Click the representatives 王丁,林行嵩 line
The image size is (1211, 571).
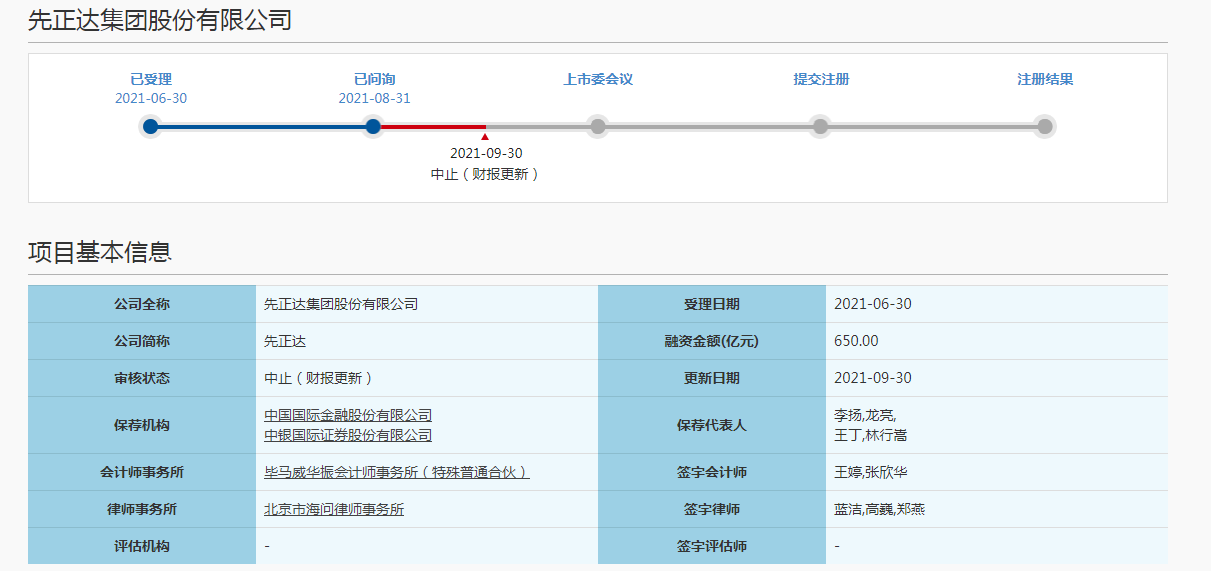coord(871,435)
